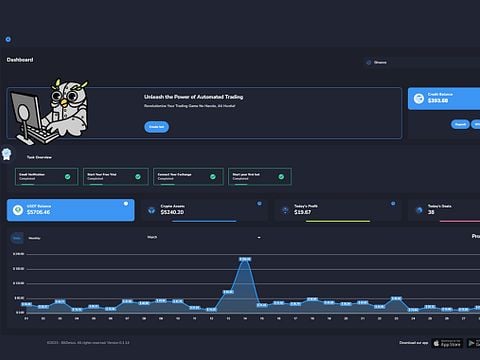Click the chart data point on day 23

[396, 298]
